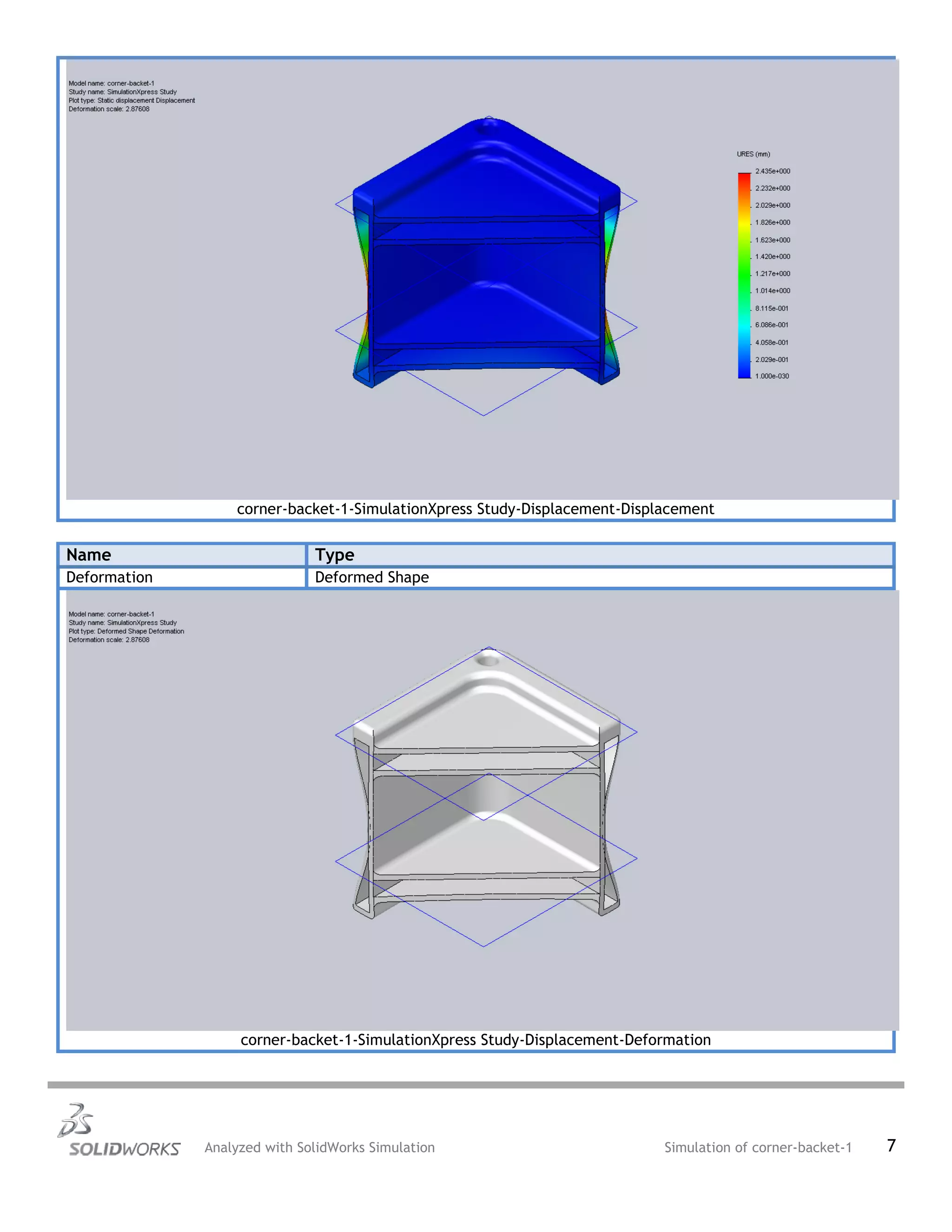Click caption ending 'Displacement-Deformation'

[476, 1040]
